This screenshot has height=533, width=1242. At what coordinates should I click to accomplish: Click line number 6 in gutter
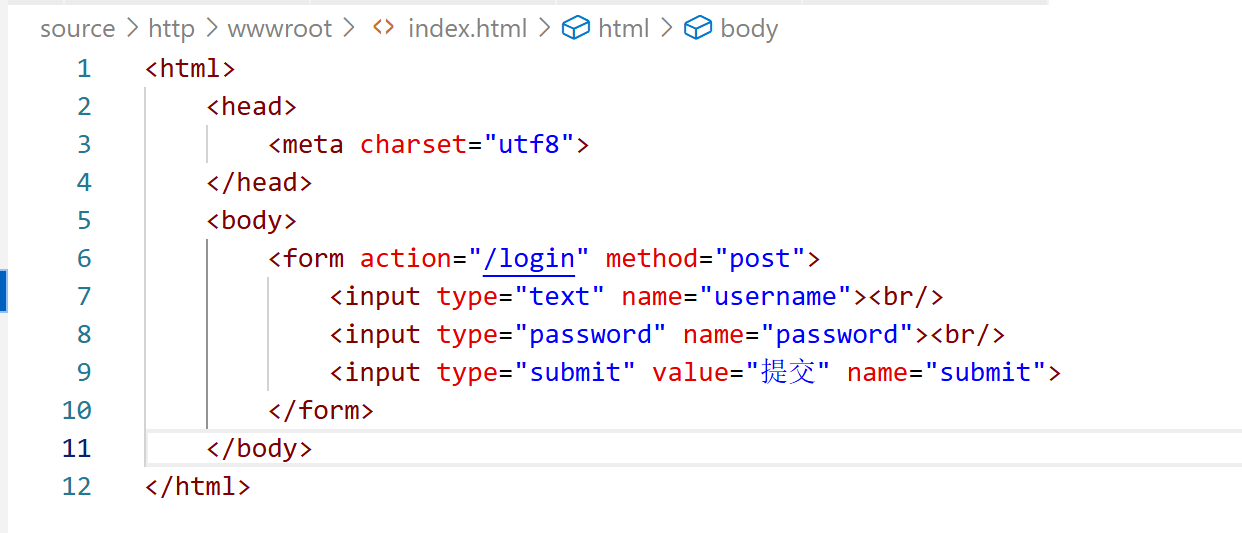(x=84, y=258)
